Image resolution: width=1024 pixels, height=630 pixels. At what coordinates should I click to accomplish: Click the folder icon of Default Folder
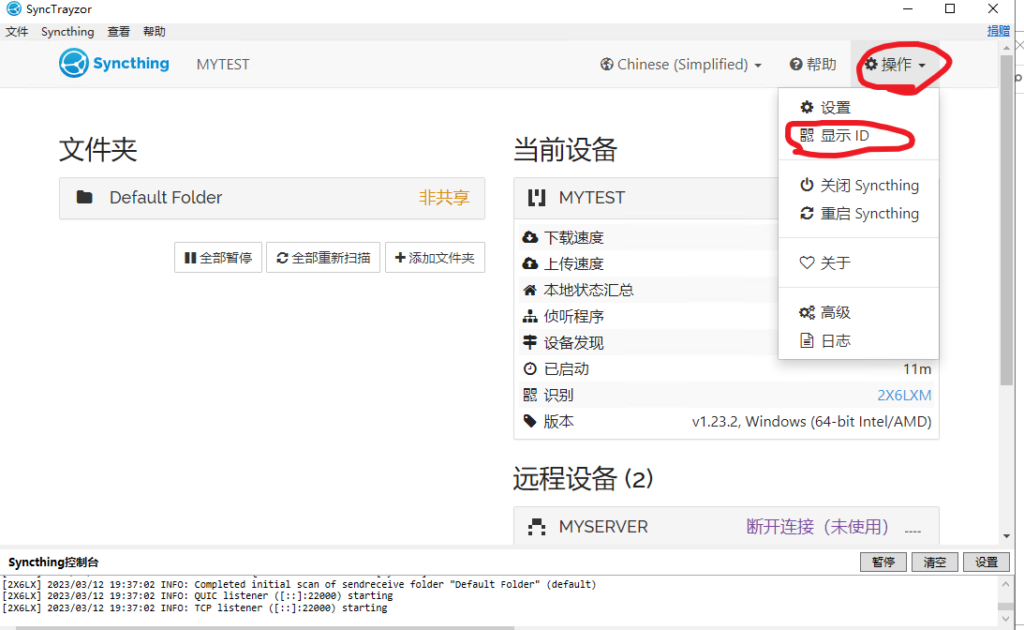(x=84, y=197)
